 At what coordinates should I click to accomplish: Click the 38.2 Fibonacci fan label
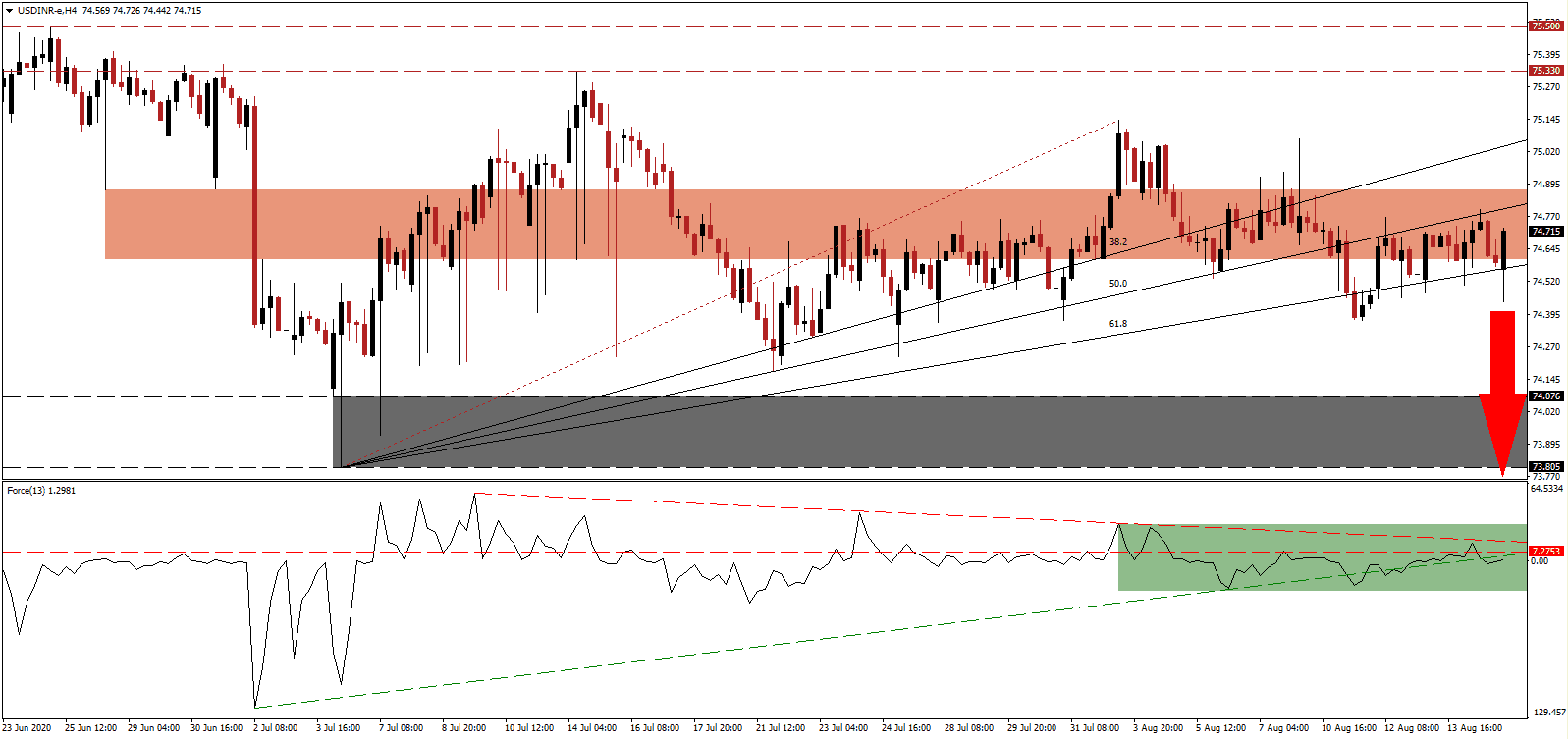click(1117, 241)
